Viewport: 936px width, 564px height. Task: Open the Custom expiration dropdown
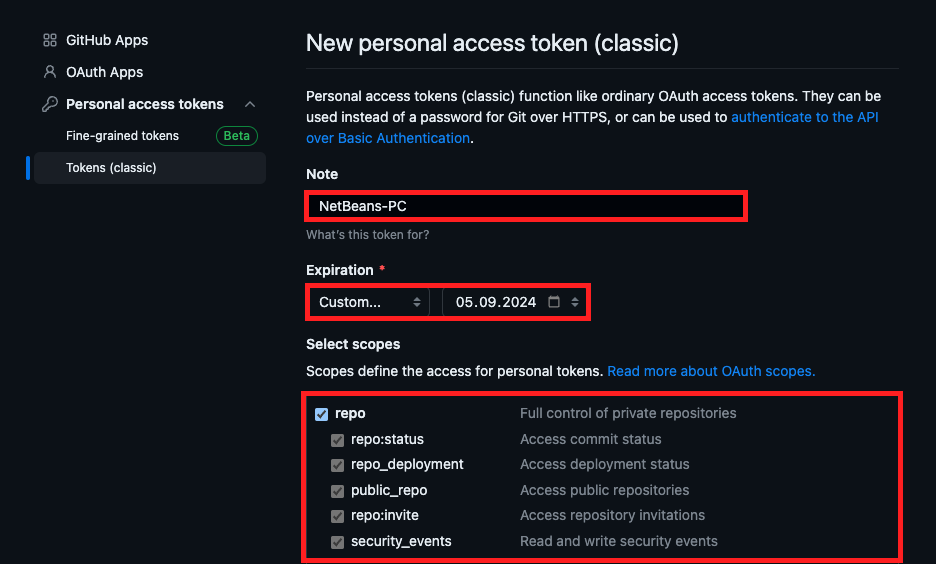pyautogui.click(x=368, y=302)
